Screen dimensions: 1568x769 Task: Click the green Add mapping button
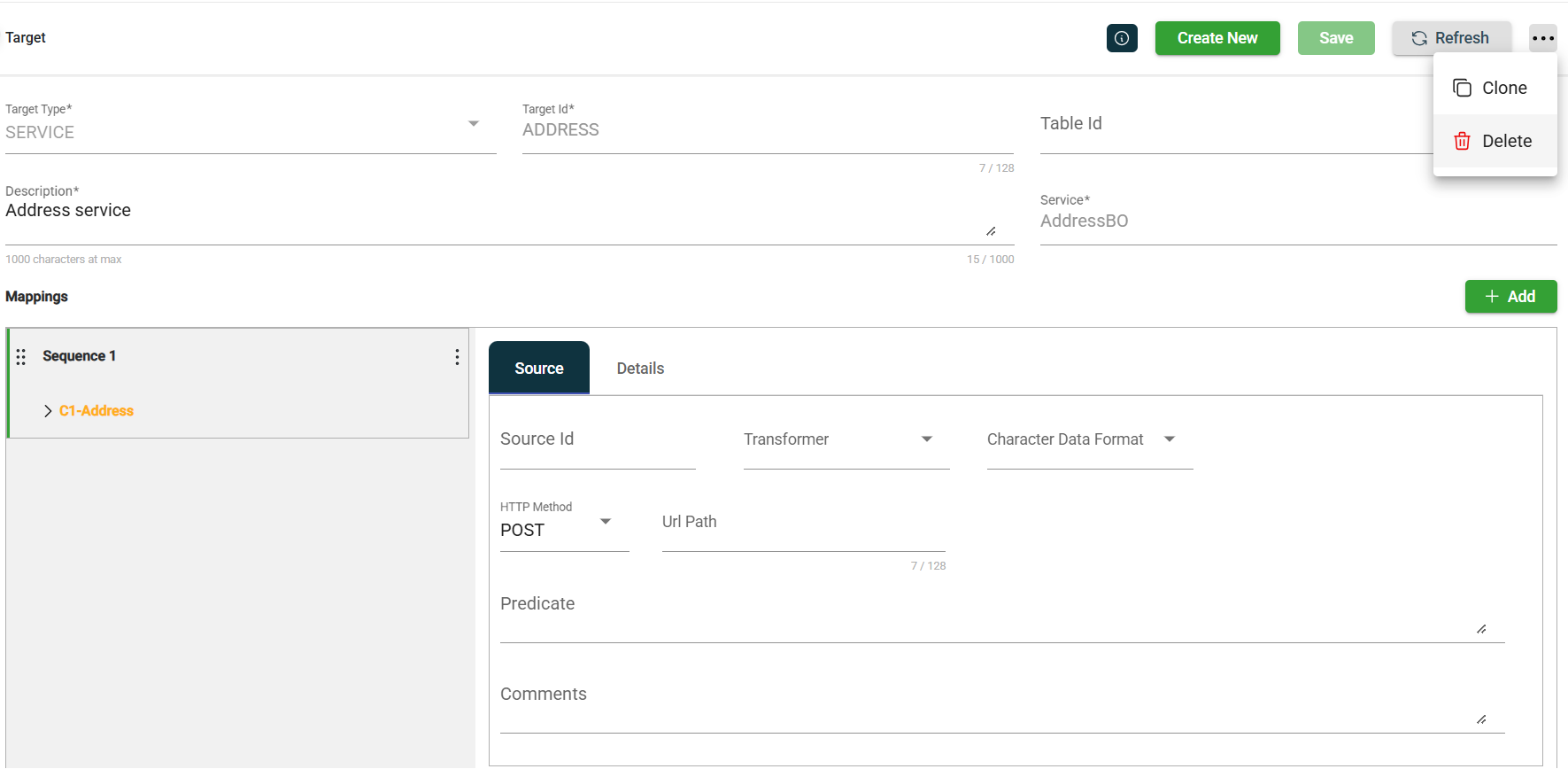pyautogui.click(x=1510, y=297)
